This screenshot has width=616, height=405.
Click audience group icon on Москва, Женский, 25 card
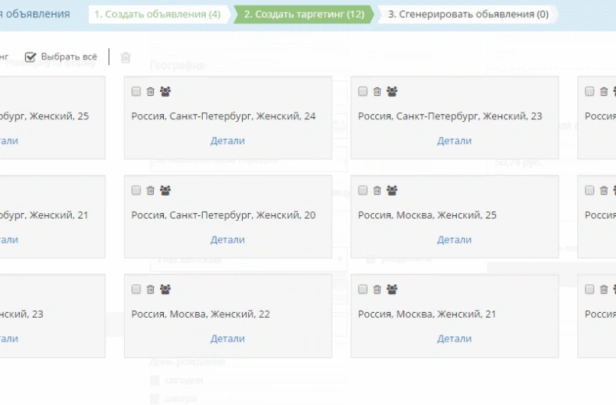[392, 191]
